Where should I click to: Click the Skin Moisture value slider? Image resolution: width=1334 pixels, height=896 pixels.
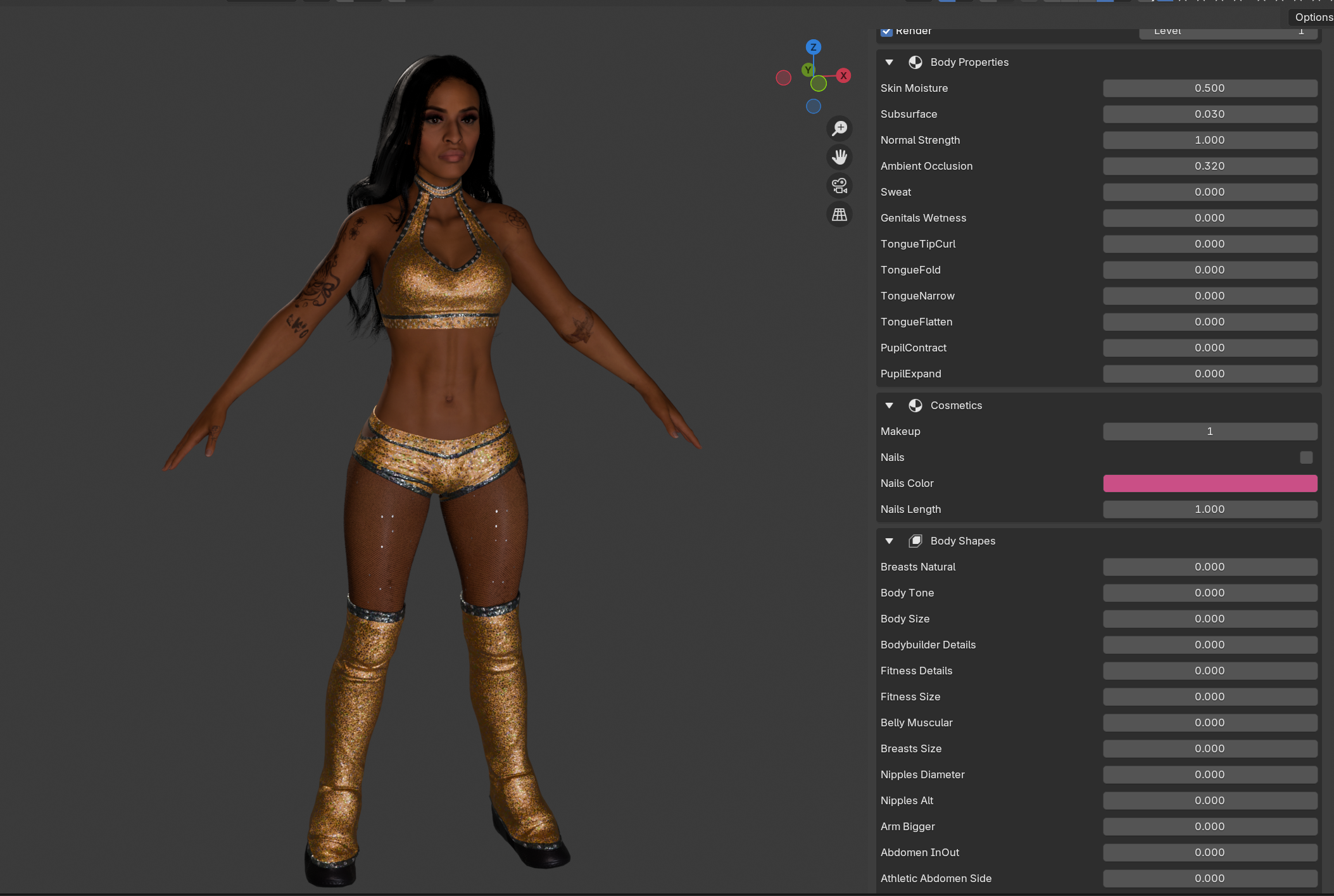1210,88
